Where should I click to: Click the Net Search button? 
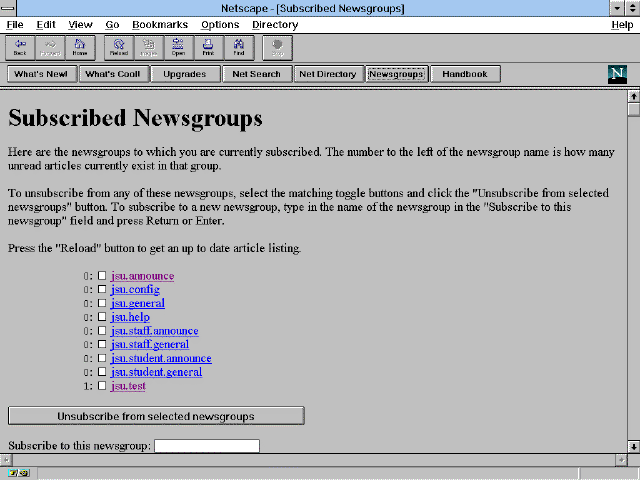point(257,74)
